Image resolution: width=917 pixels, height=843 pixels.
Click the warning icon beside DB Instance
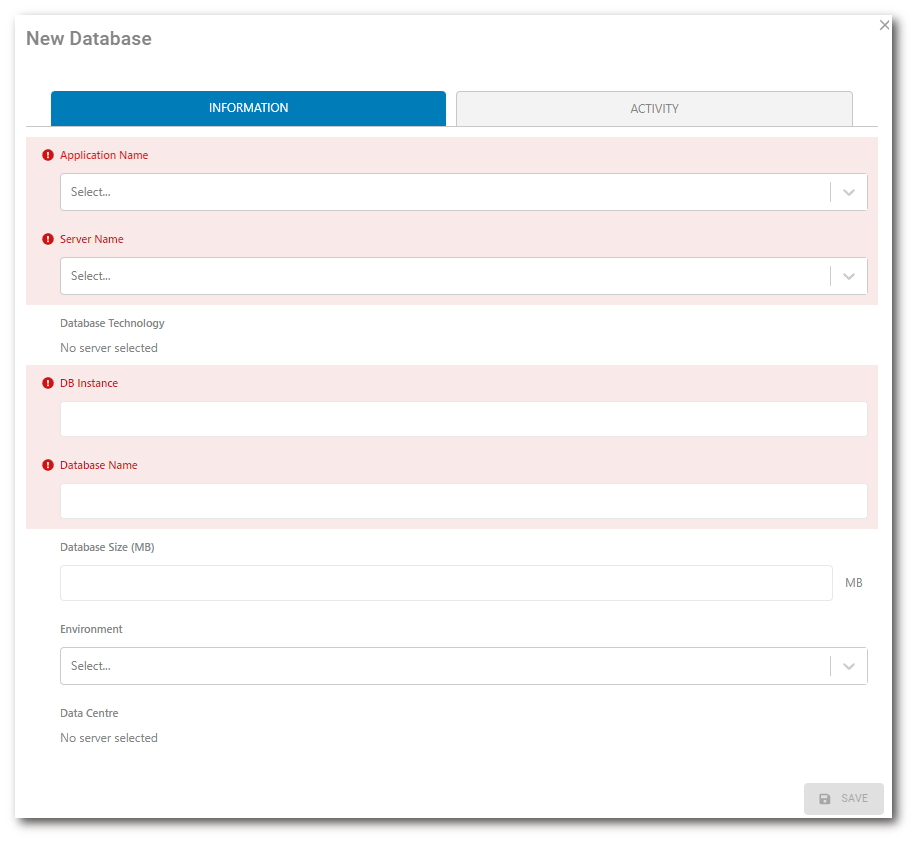pyautogui.click(x=48, y=384)
